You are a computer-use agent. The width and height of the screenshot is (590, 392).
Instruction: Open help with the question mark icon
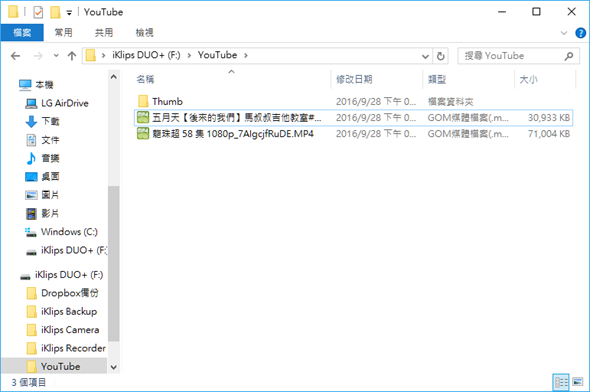point(580,33)
